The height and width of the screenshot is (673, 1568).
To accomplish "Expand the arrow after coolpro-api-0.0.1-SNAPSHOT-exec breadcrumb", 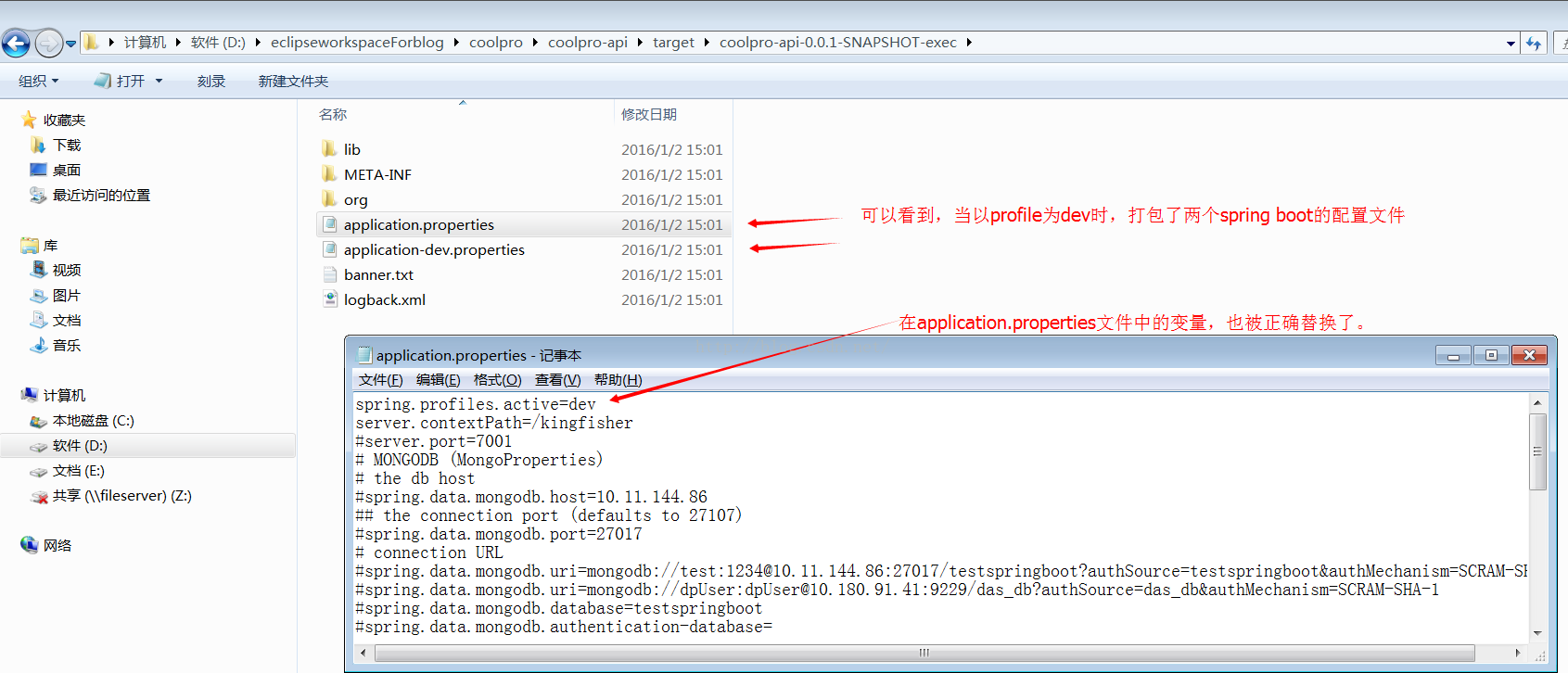I will pos(969,43).
